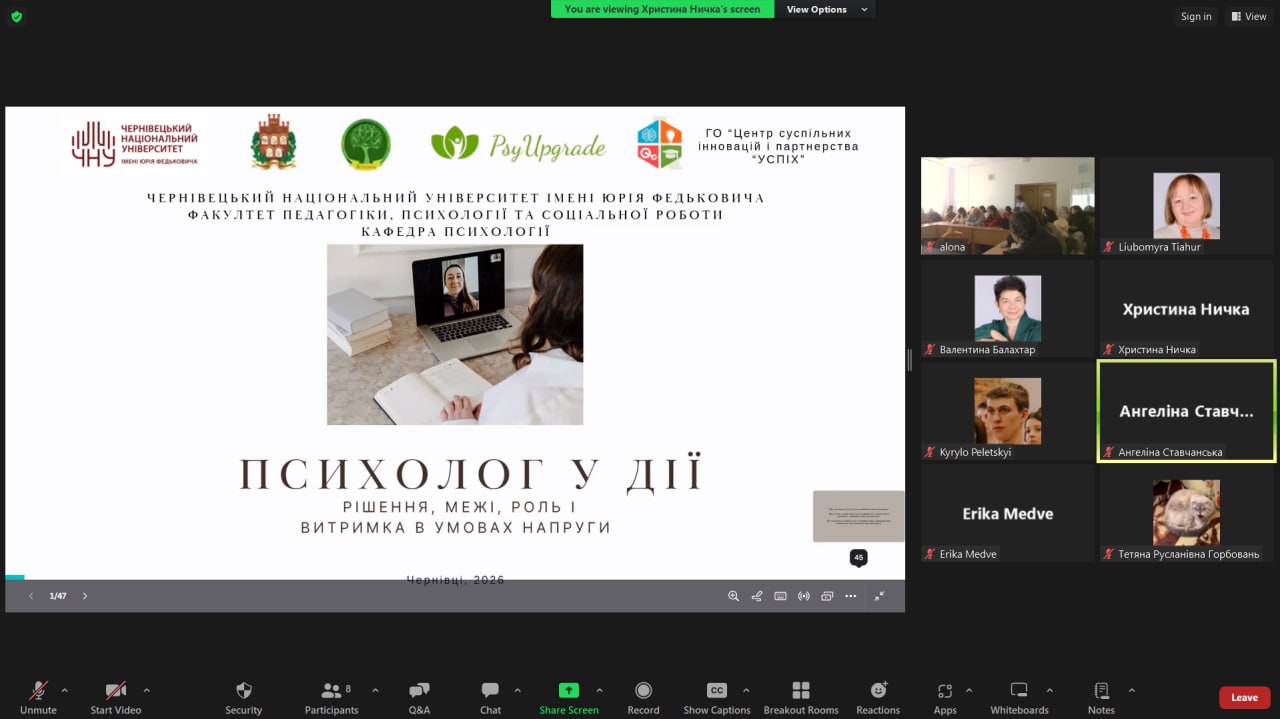Select Erika Medve's participant tile

[1007, 513]
